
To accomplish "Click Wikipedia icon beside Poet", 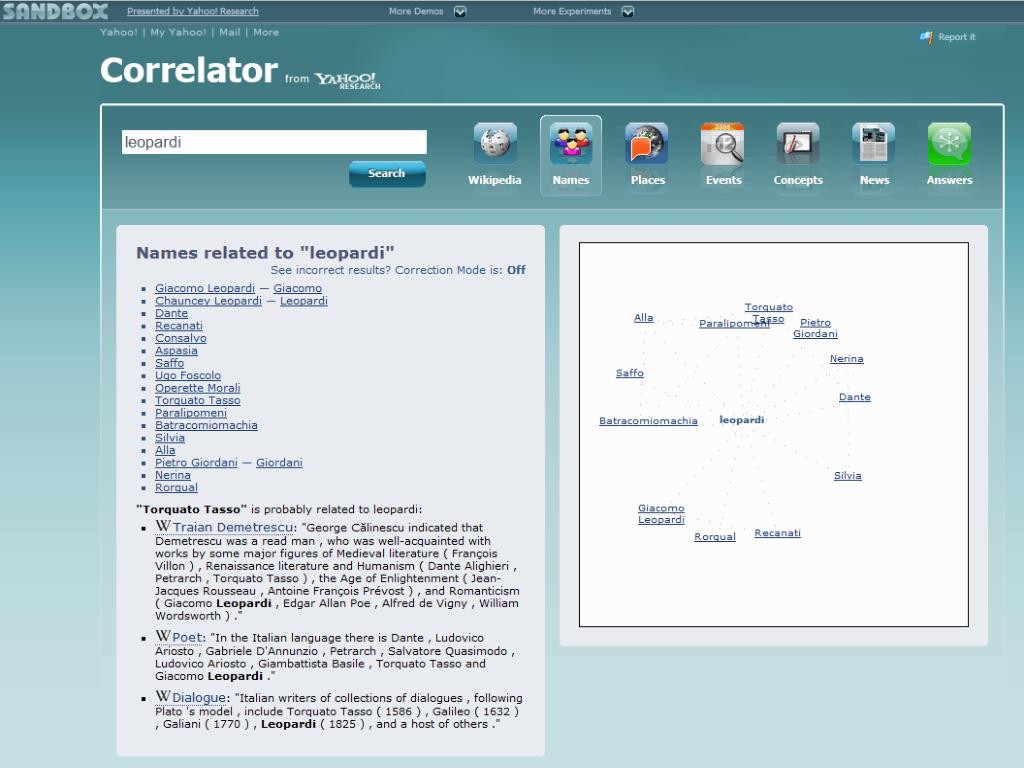I will coord(163,636).
